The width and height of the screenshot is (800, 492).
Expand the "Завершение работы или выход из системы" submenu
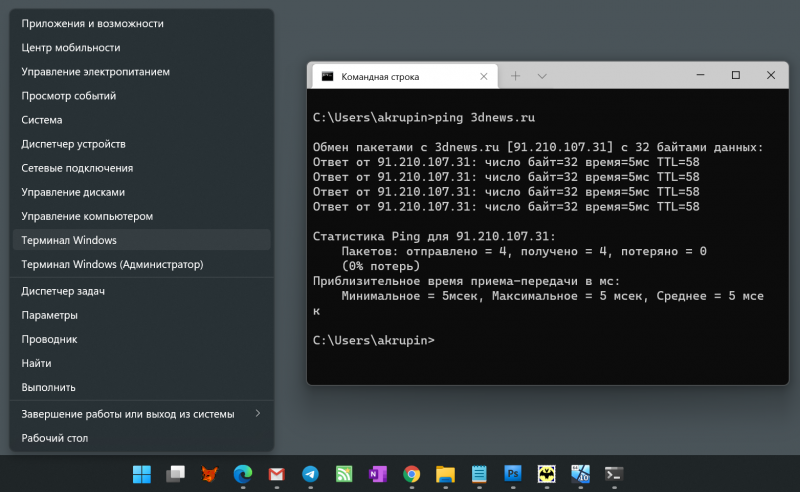click(x=258, y=413)
